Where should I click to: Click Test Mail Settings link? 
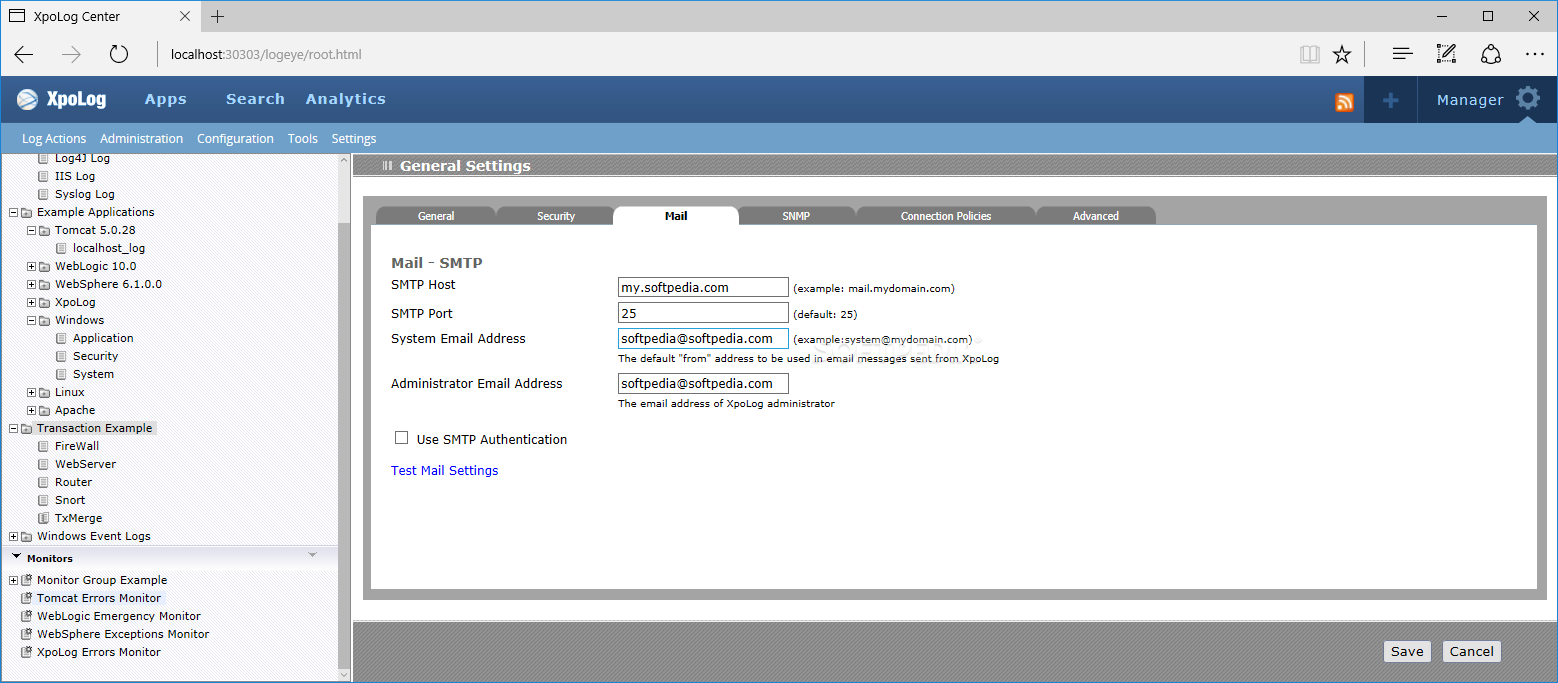pyautogui.click(x=444, y=470)
